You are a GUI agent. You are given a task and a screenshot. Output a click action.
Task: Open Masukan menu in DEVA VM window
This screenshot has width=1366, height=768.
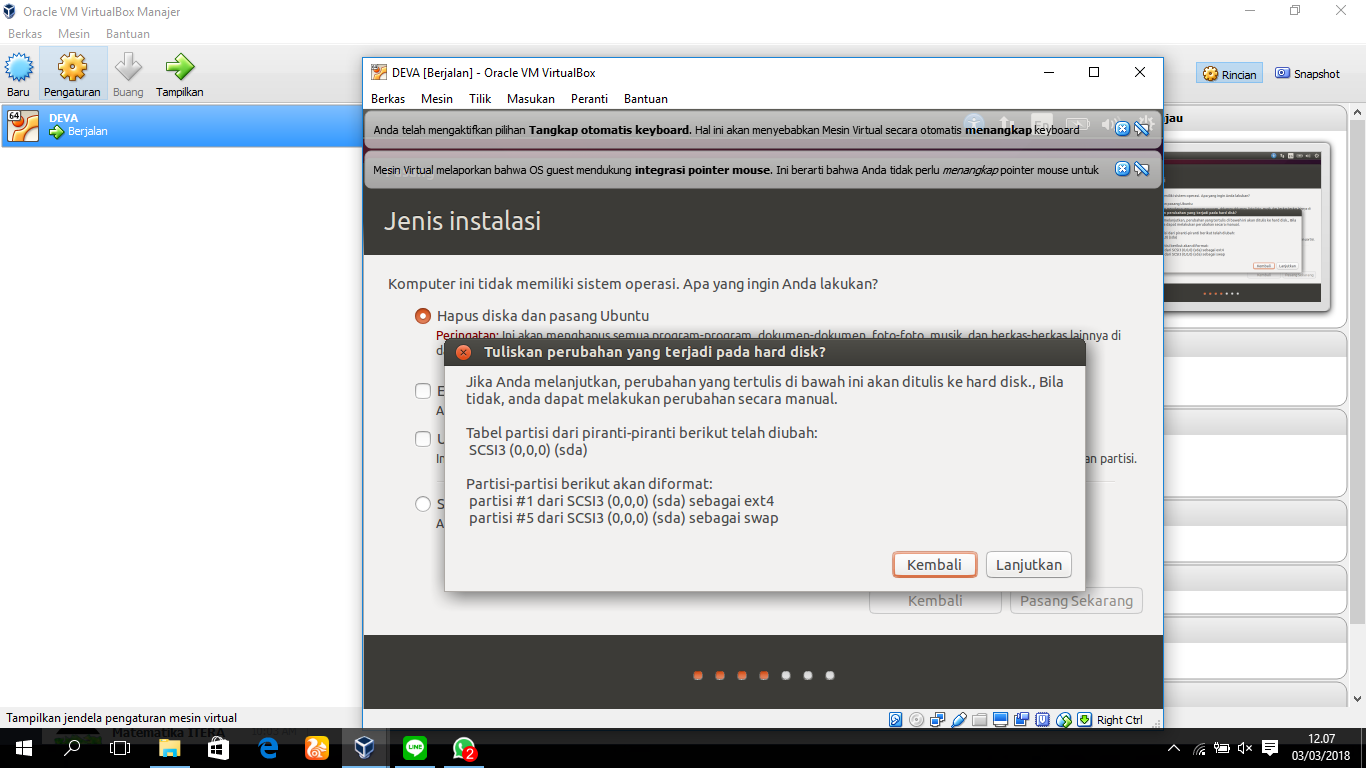[531, 99]
